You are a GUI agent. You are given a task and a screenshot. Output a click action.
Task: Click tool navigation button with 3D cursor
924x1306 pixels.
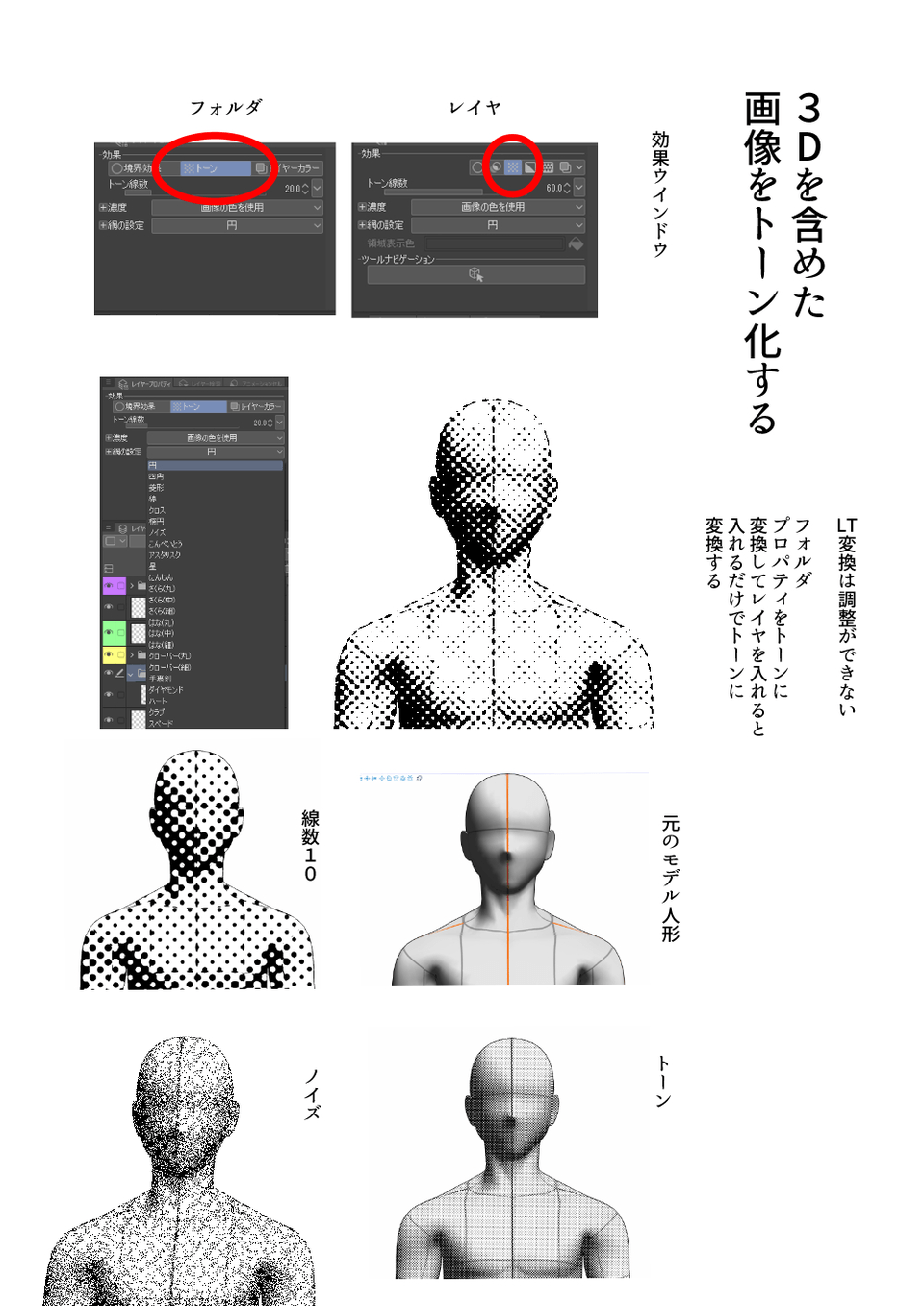[476, 274]
